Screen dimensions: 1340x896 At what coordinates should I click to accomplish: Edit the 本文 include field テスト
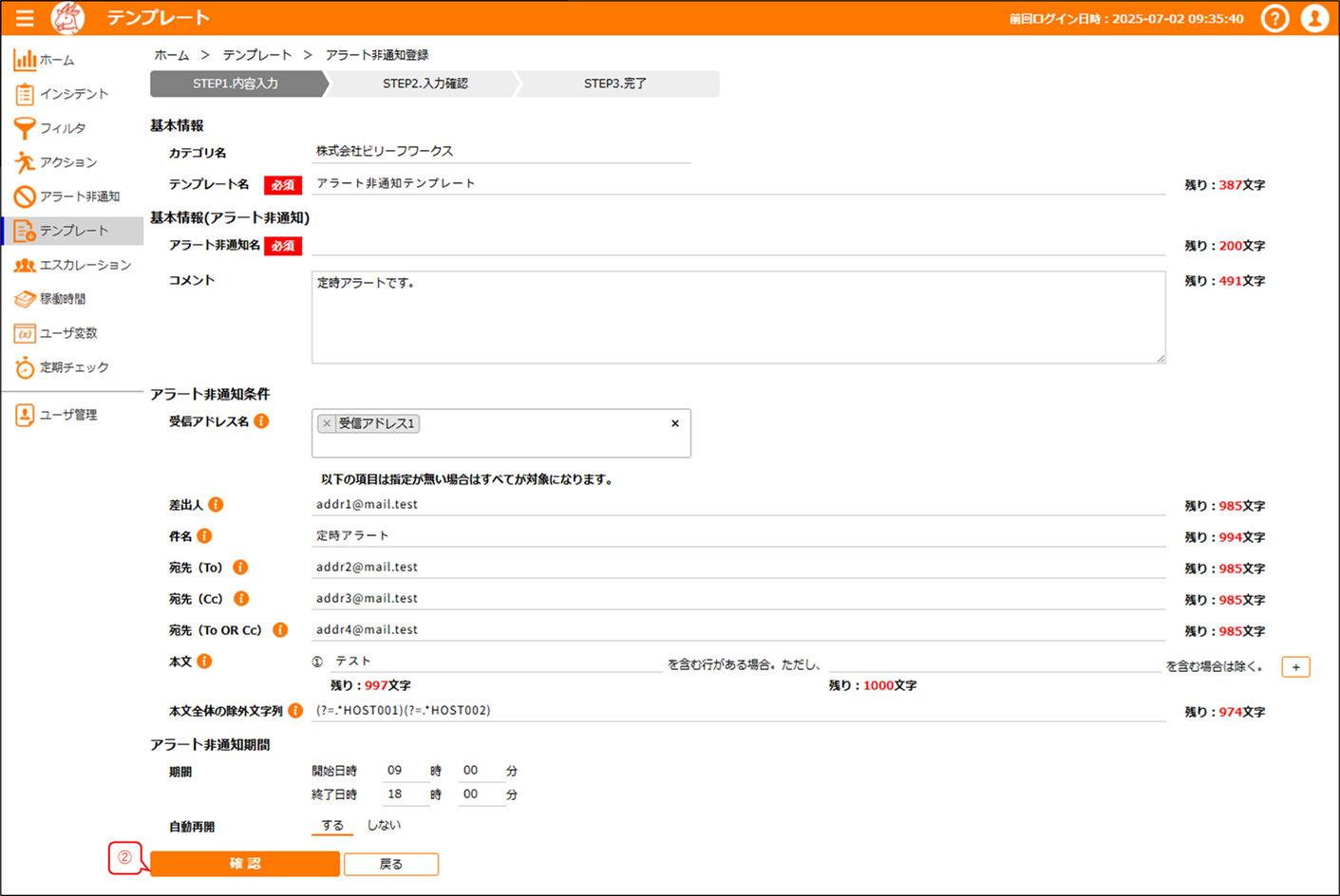click(496, 662)
